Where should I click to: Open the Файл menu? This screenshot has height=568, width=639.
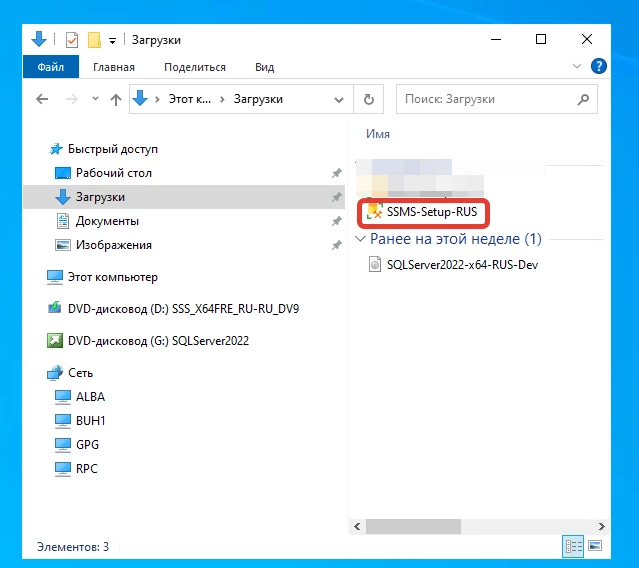click(x=50, y=67)
